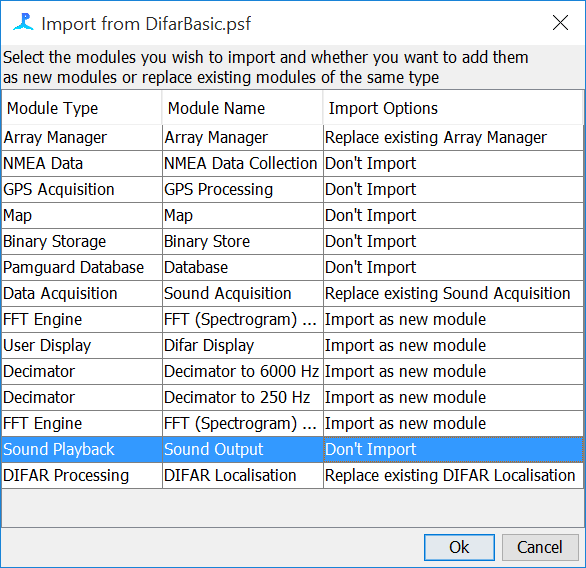
Task: Click the Import Options column header
Action: (x=453, y=108)
